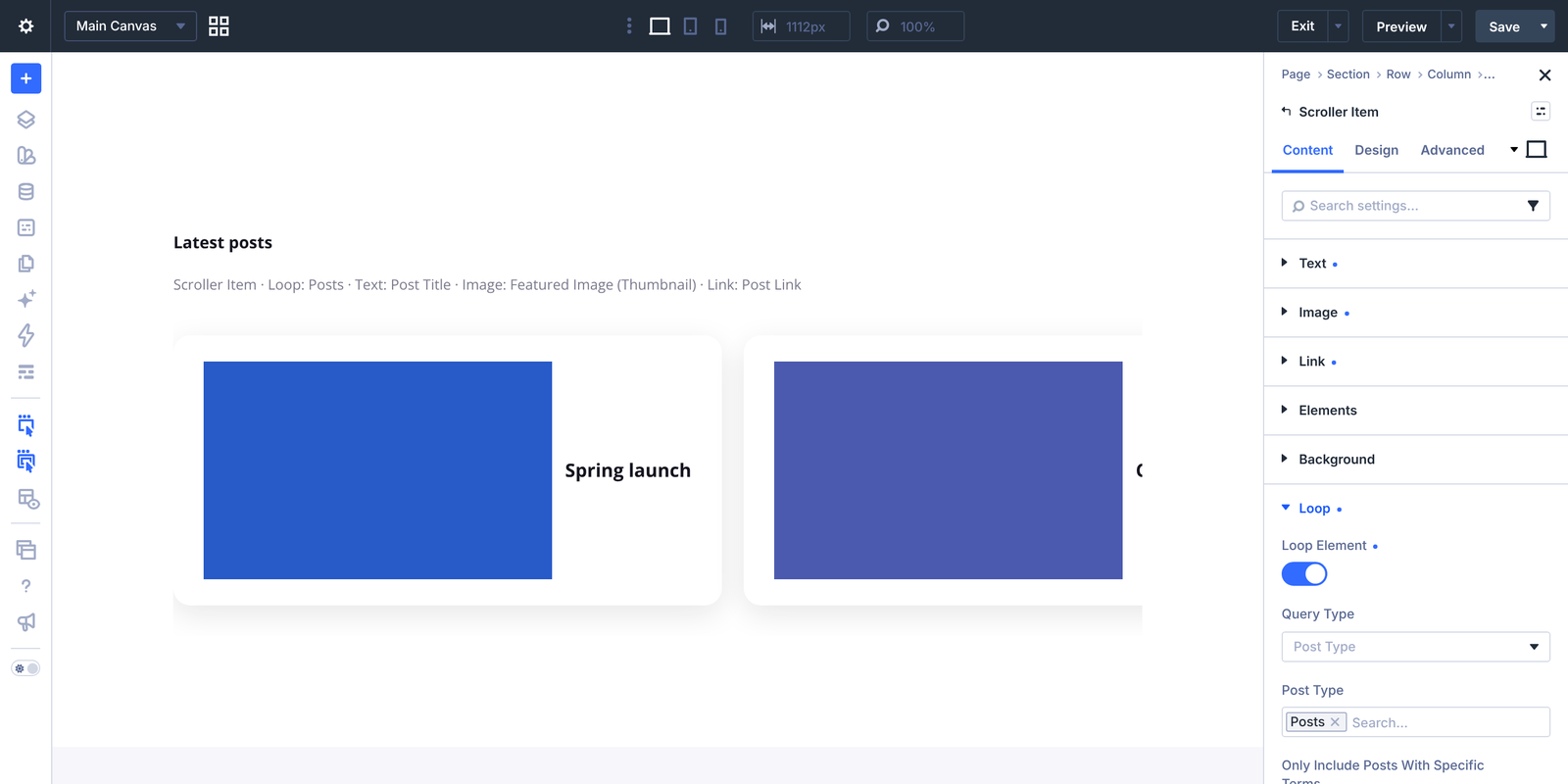Screen dimensions: 1568x784
Task: Open the Query Type dropdown
Action: (1416, 647)
